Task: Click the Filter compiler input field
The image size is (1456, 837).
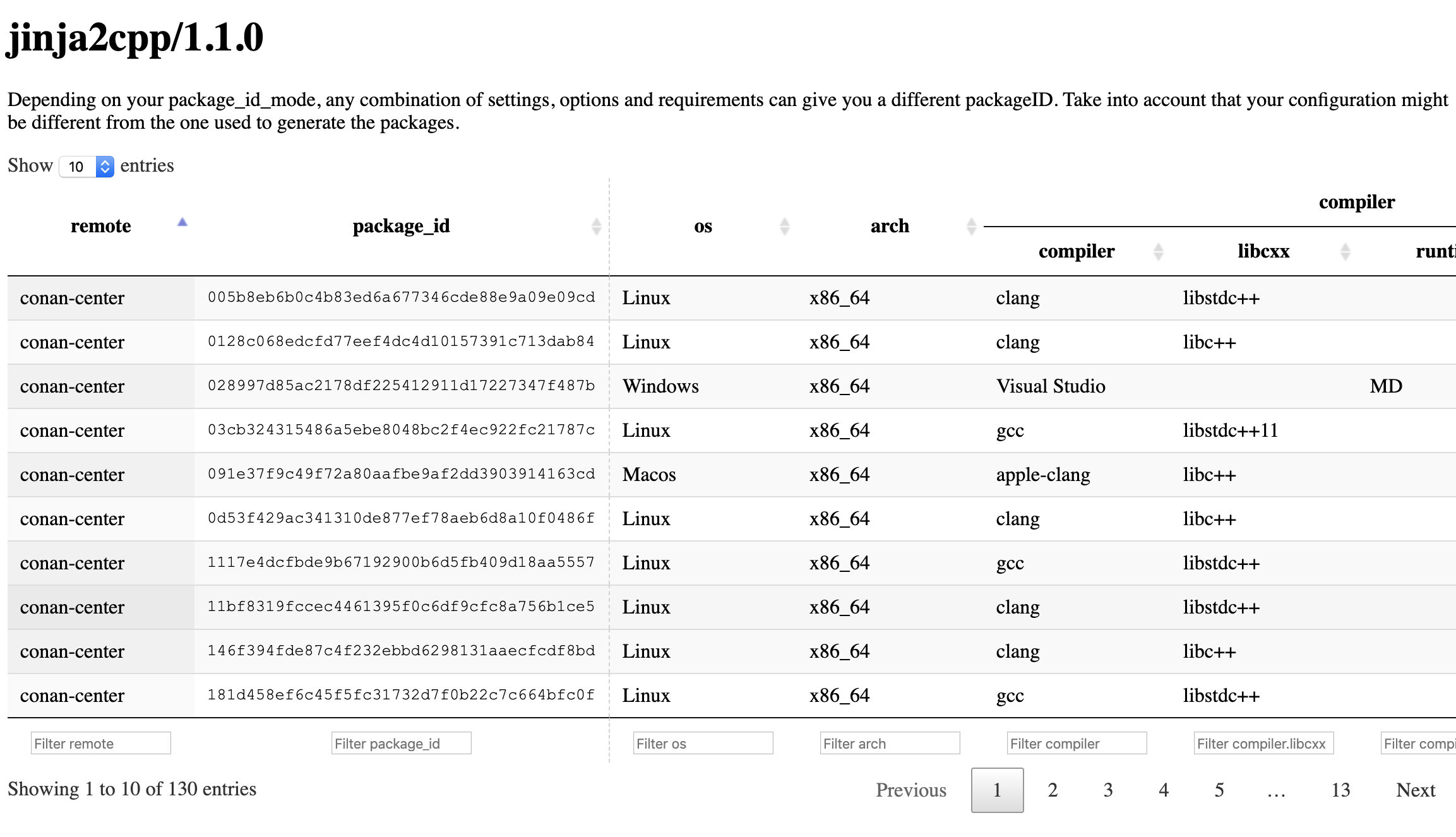Action: point(1077,744)
